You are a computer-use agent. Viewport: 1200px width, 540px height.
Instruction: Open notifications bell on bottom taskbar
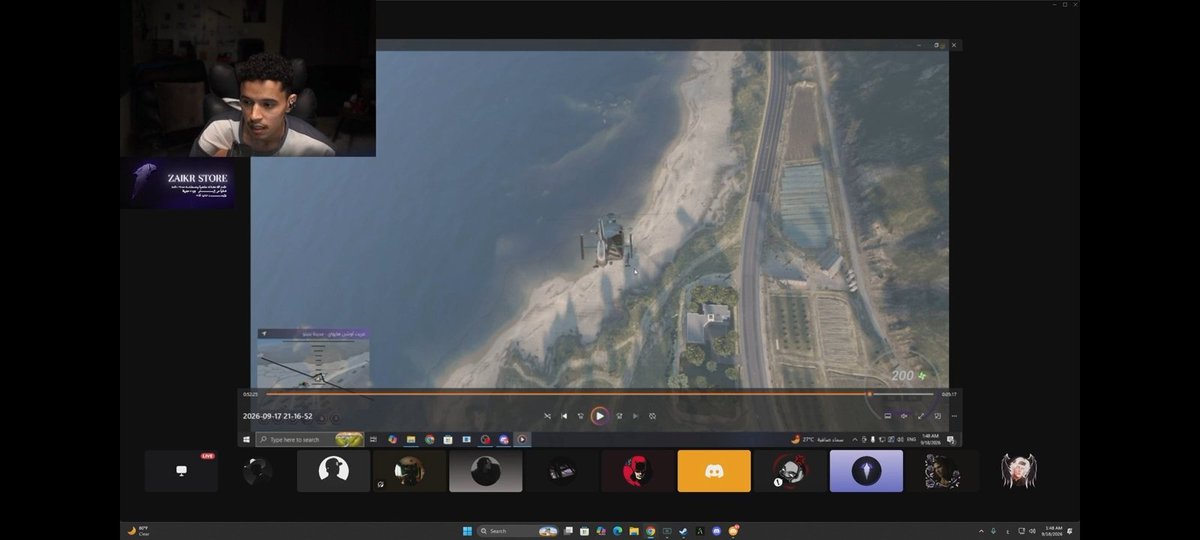(x=1070, y=531)
